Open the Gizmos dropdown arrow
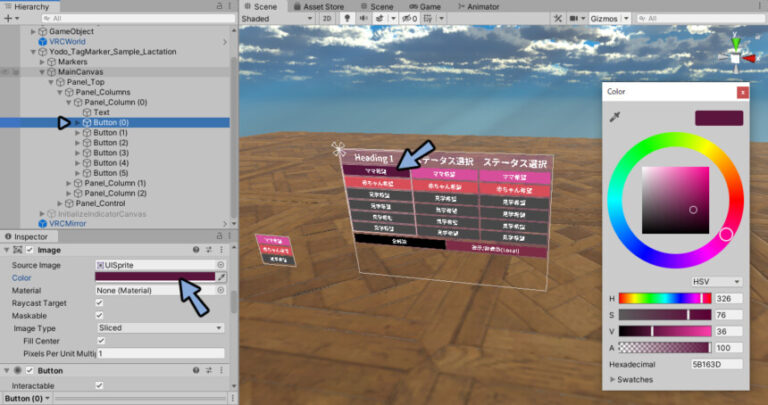Image resolution: width=768 pixels, height=405 pixels. [626, 19]
